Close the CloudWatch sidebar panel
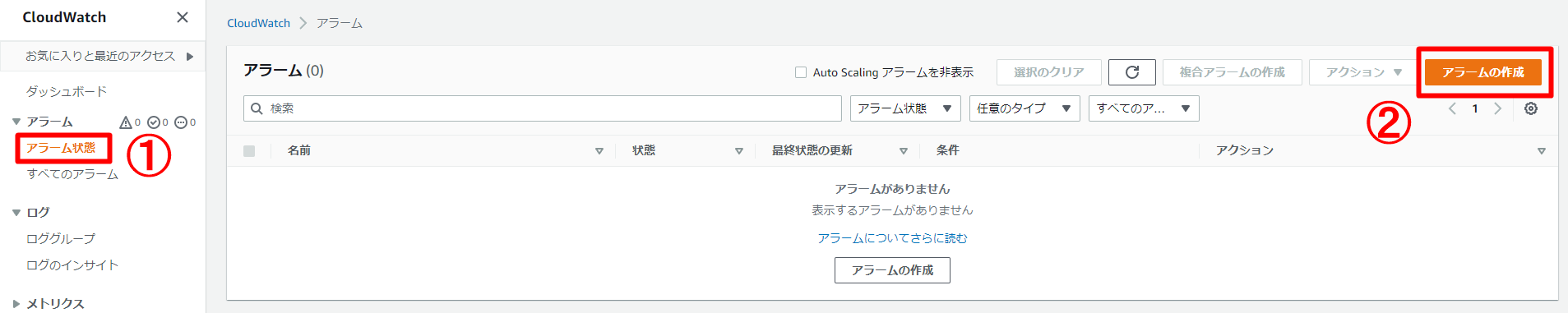Image resolution: width=1568 pixels, height=313 pixels. (183, 17)
